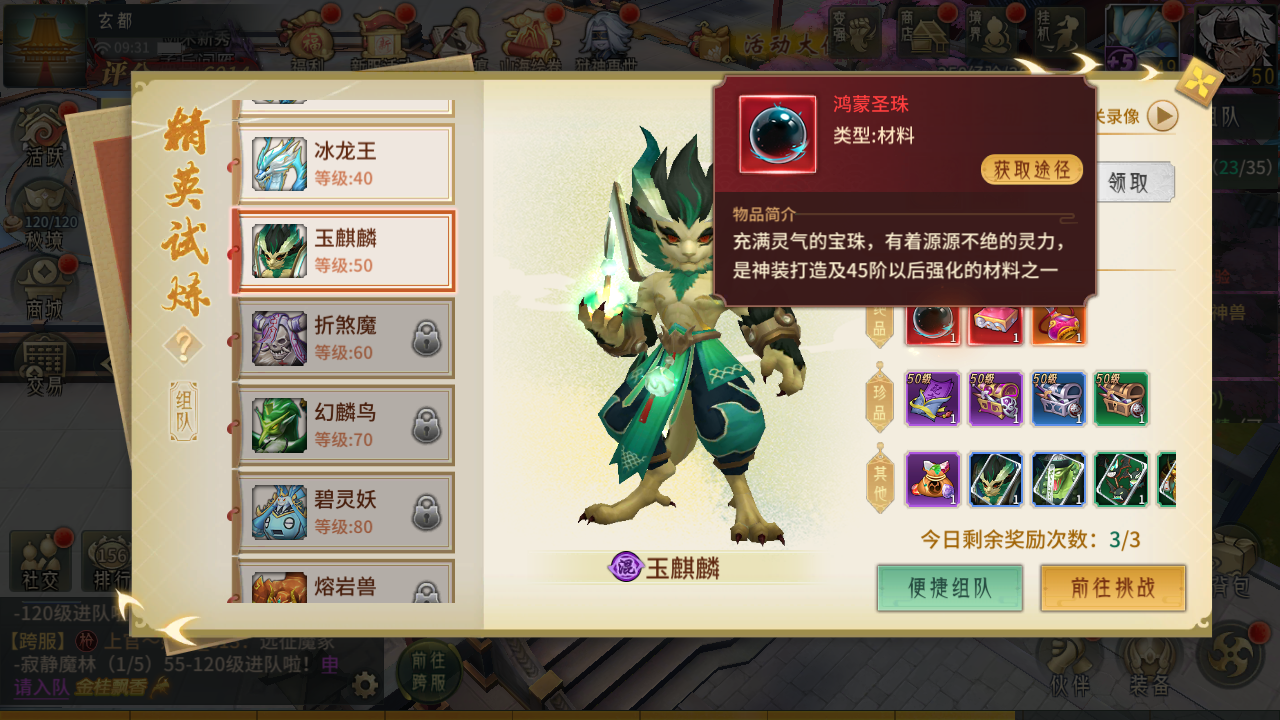Select 冰龙王 level 40 boss entry

click(x=343, y=164)
